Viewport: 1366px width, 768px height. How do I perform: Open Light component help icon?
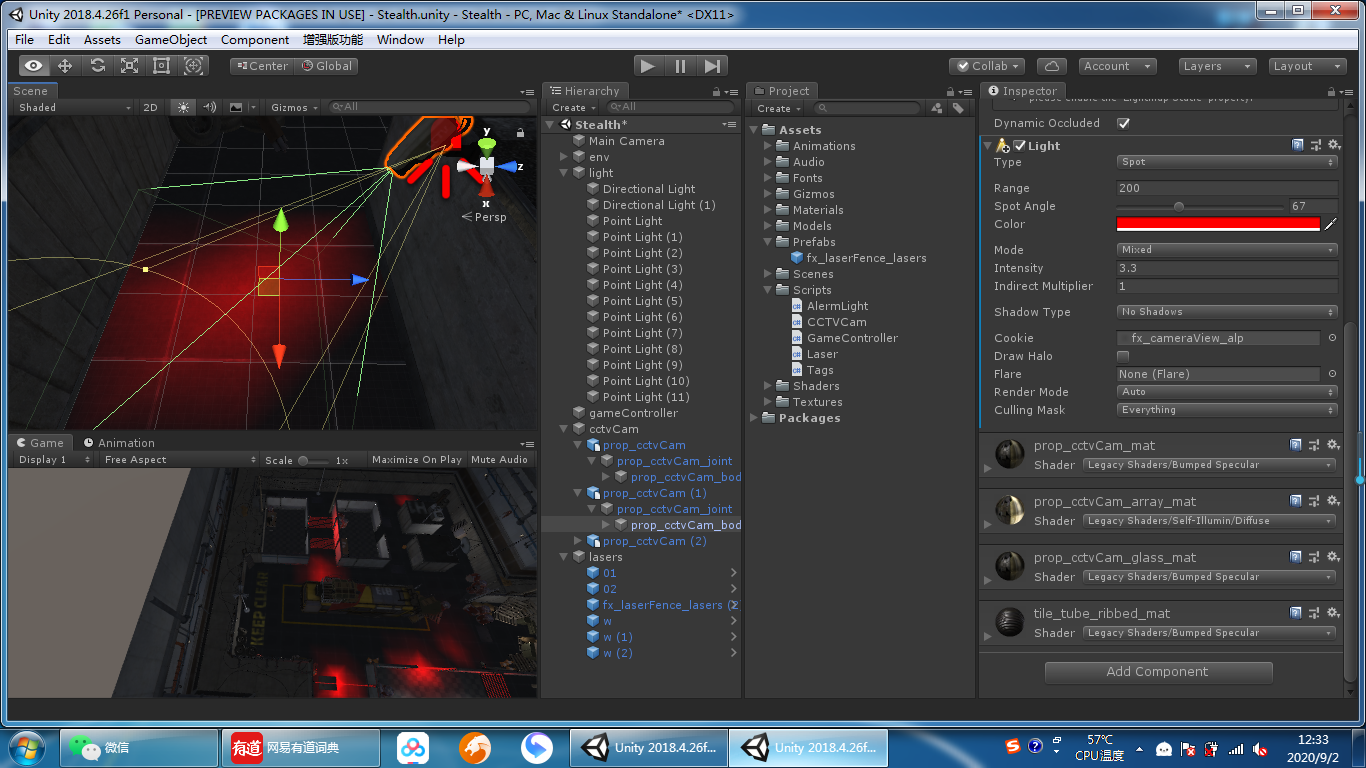(x=1297, y=145)
